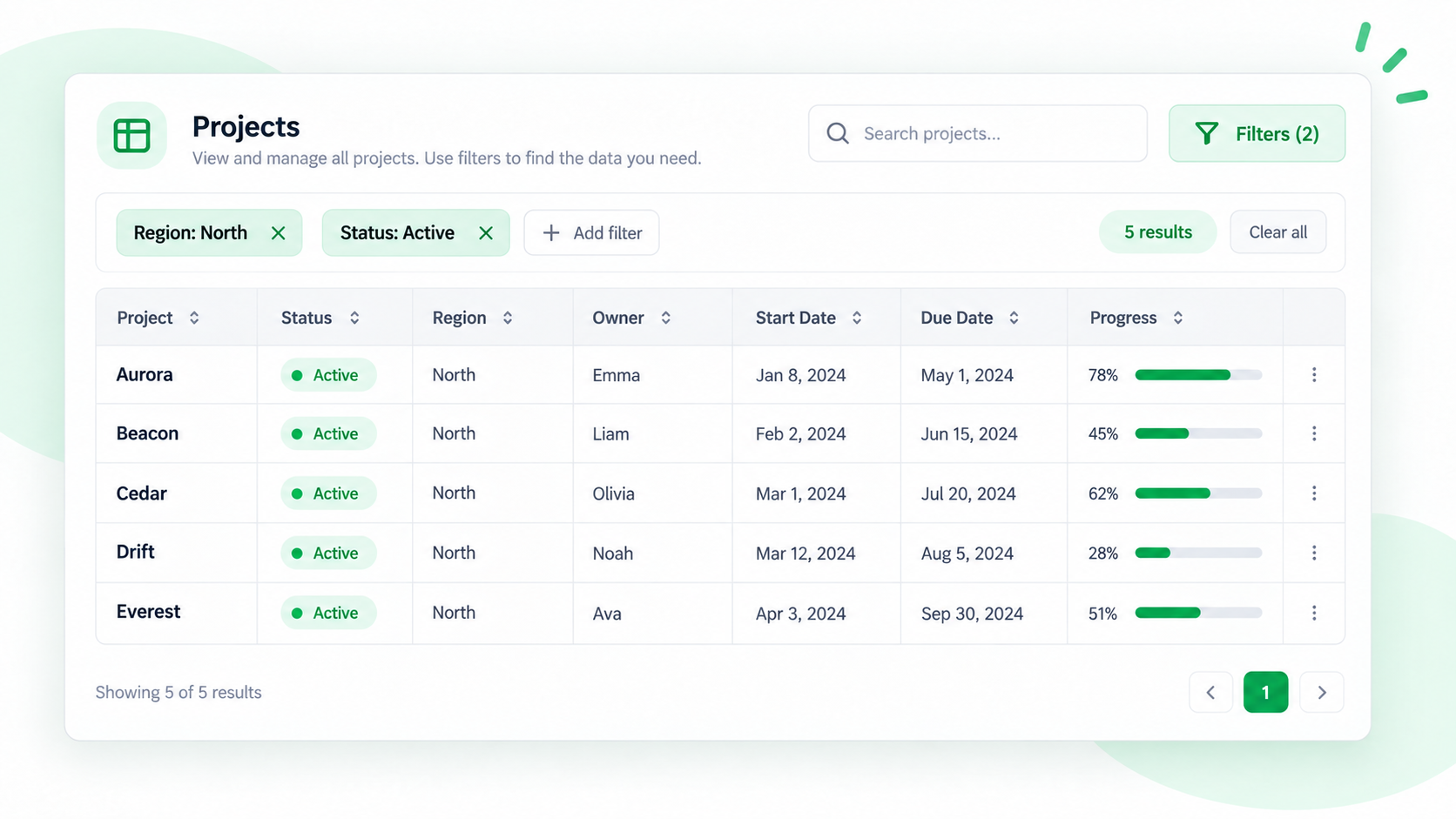The width and height of the screenshot is (1456, 819).
Task: Open the Drift project
Action: 135,552
